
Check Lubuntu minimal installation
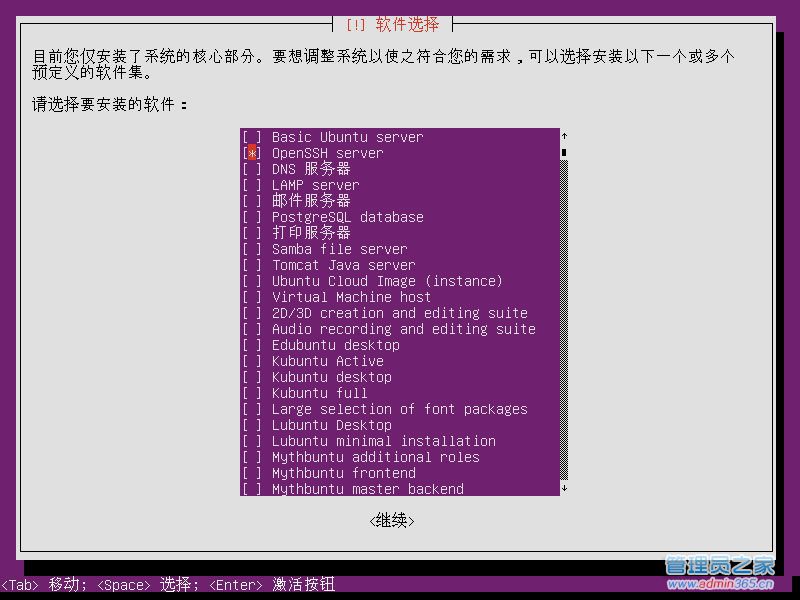(252, 441)
